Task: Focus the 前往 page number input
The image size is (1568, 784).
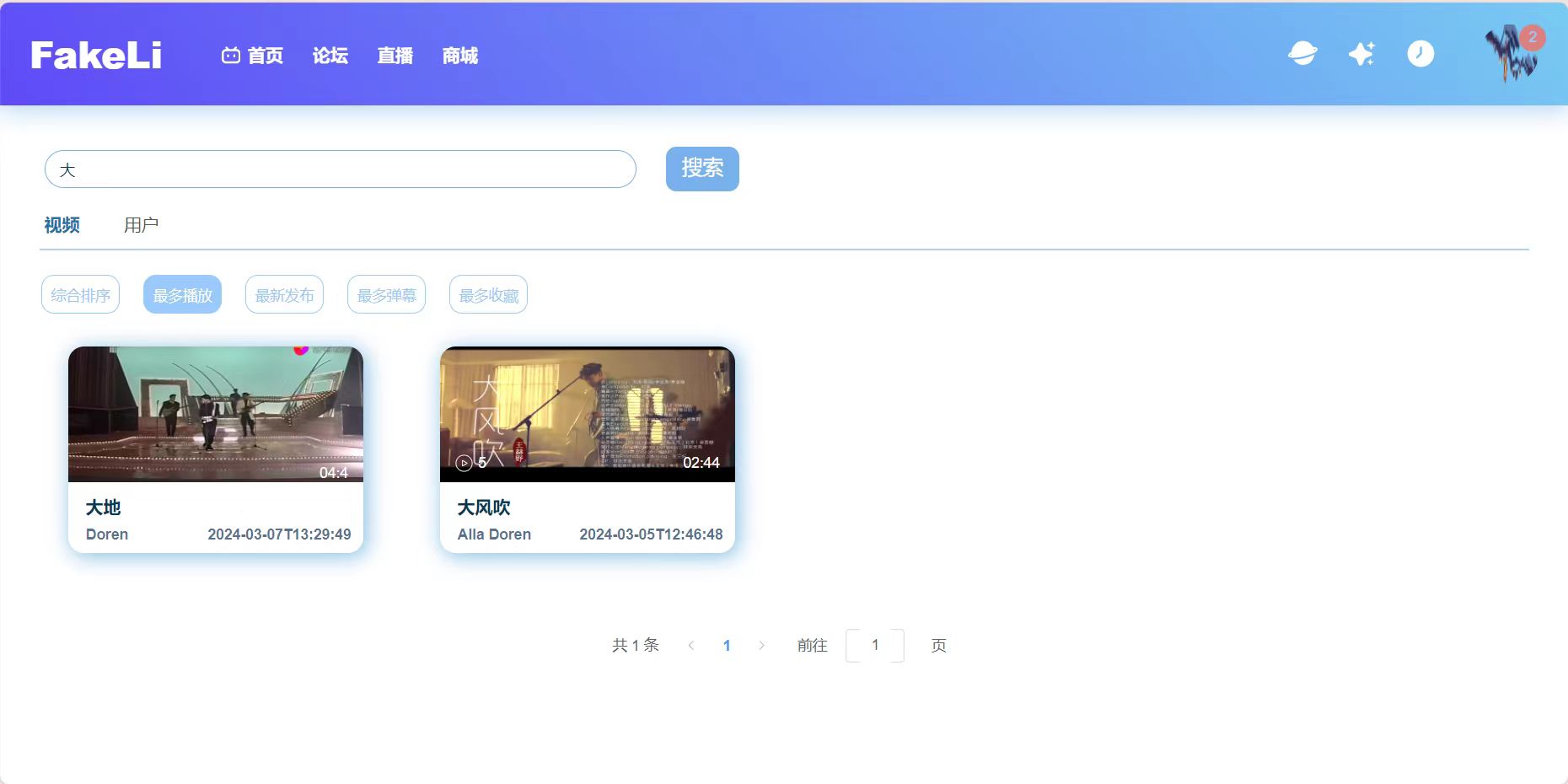Action: point(875,645)
